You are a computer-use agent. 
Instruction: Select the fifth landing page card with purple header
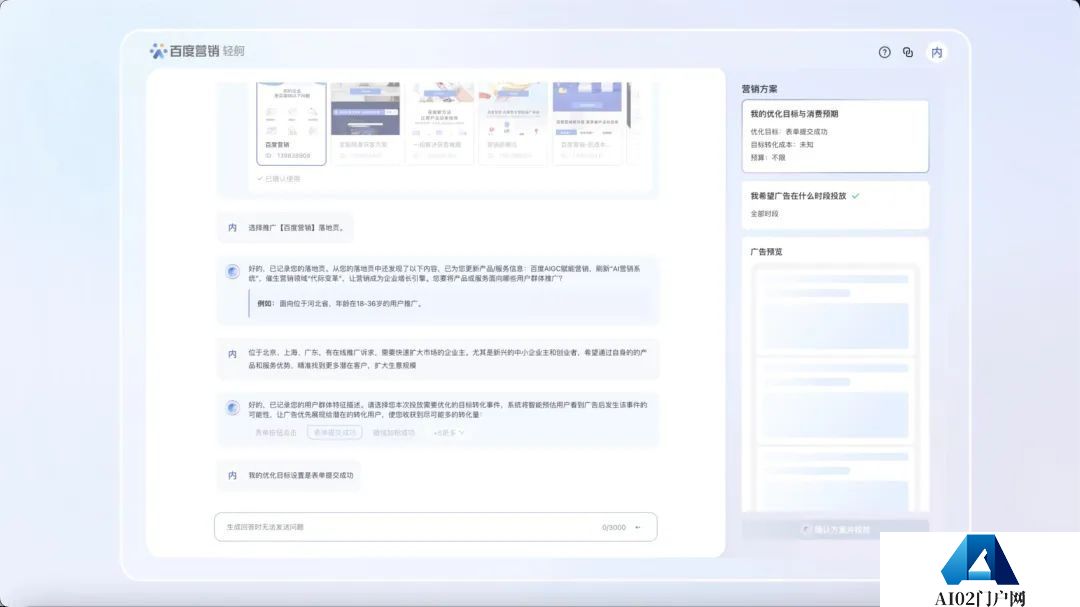588,123
